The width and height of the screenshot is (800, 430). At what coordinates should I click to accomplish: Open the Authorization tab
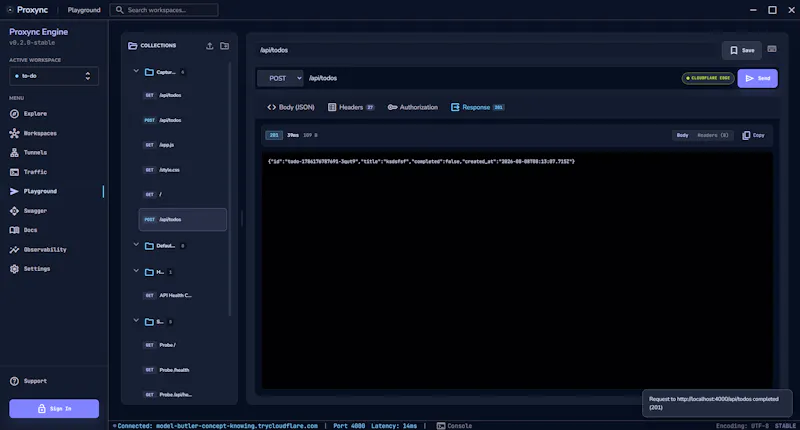[413, 107]
